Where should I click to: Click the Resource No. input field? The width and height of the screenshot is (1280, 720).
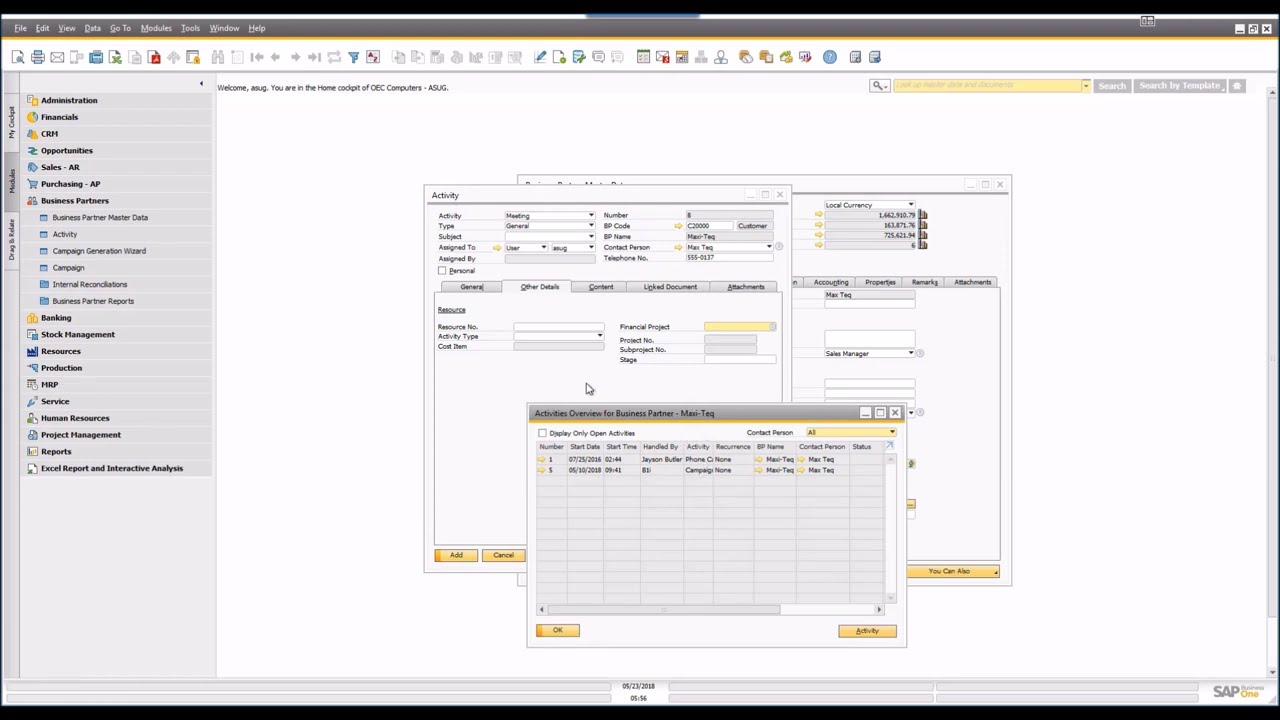[x=559, y=327]
